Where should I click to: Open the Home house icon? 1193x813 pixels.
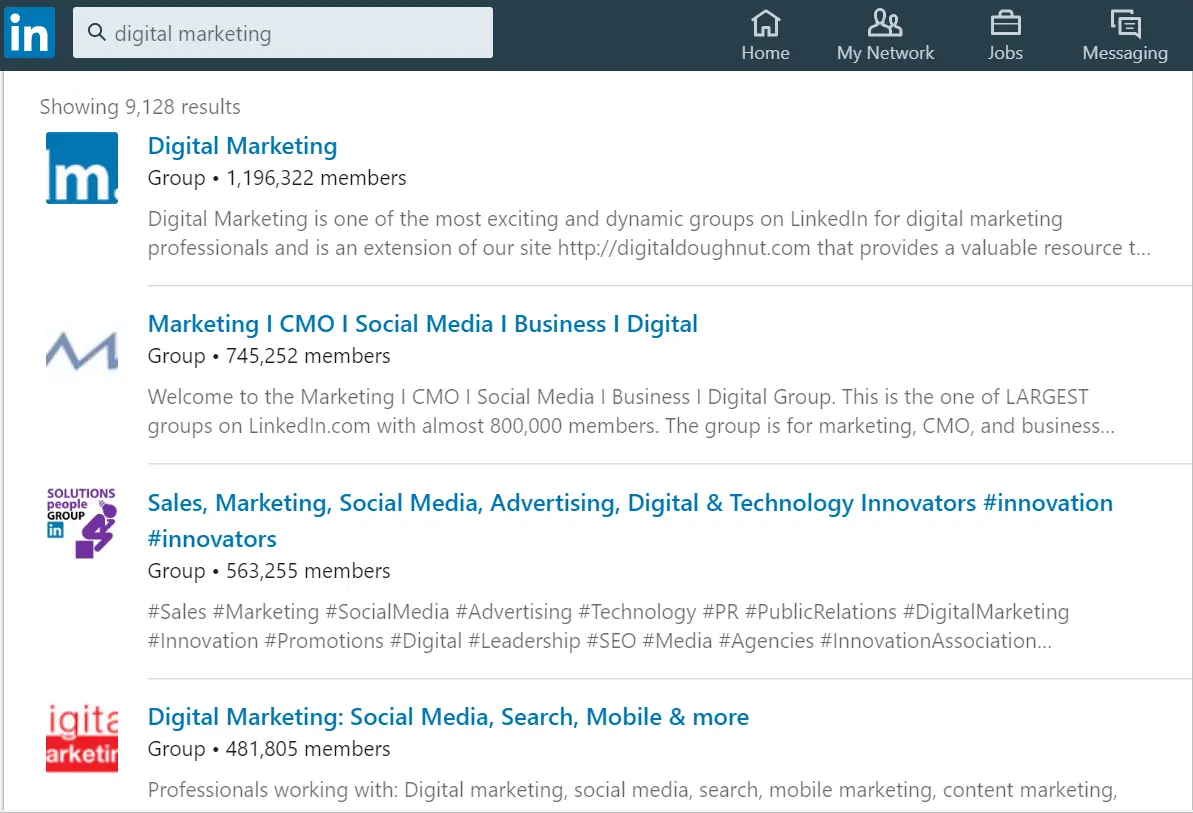(765, 23)
